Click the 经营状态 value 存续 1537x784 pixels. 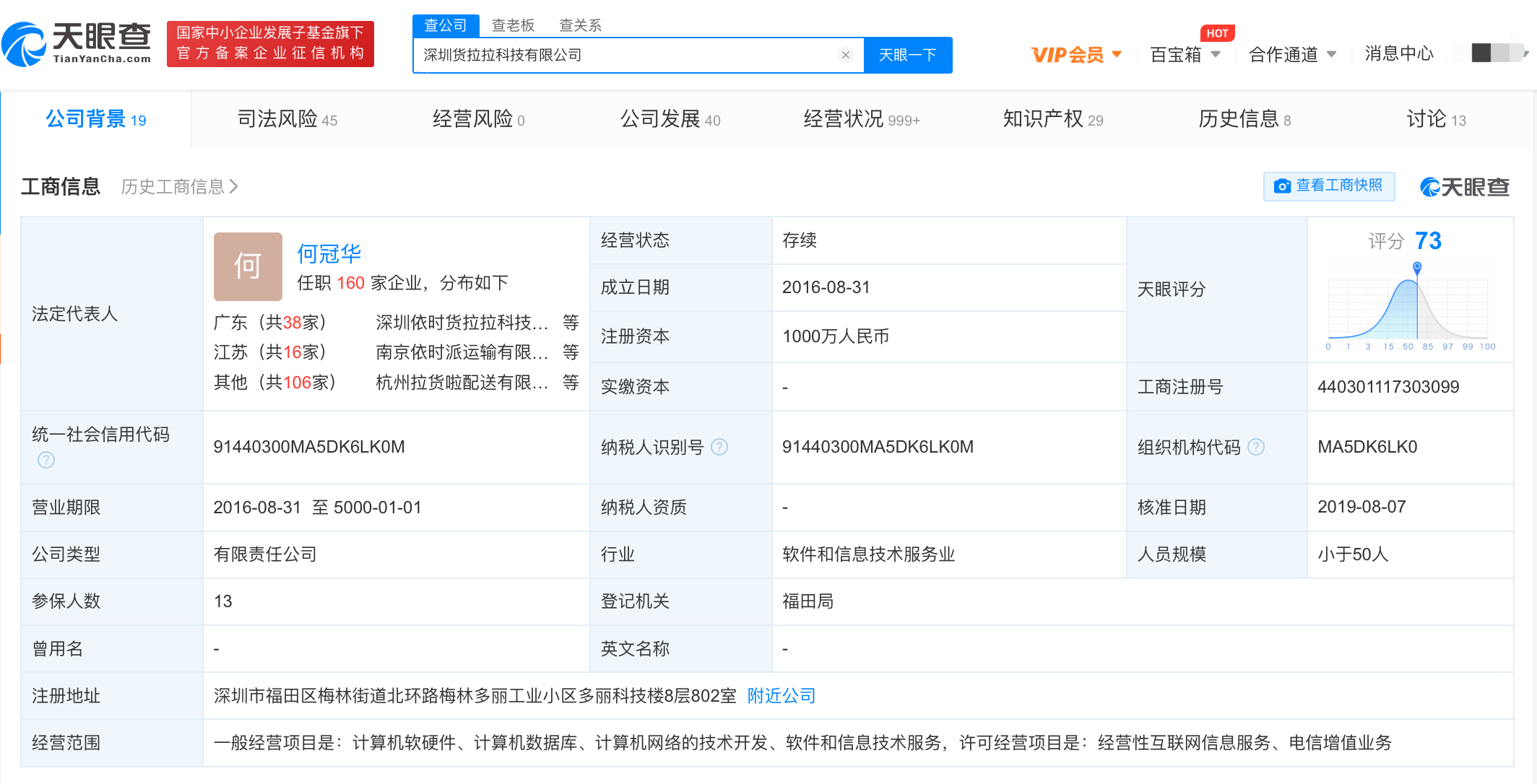pos(800,240)
